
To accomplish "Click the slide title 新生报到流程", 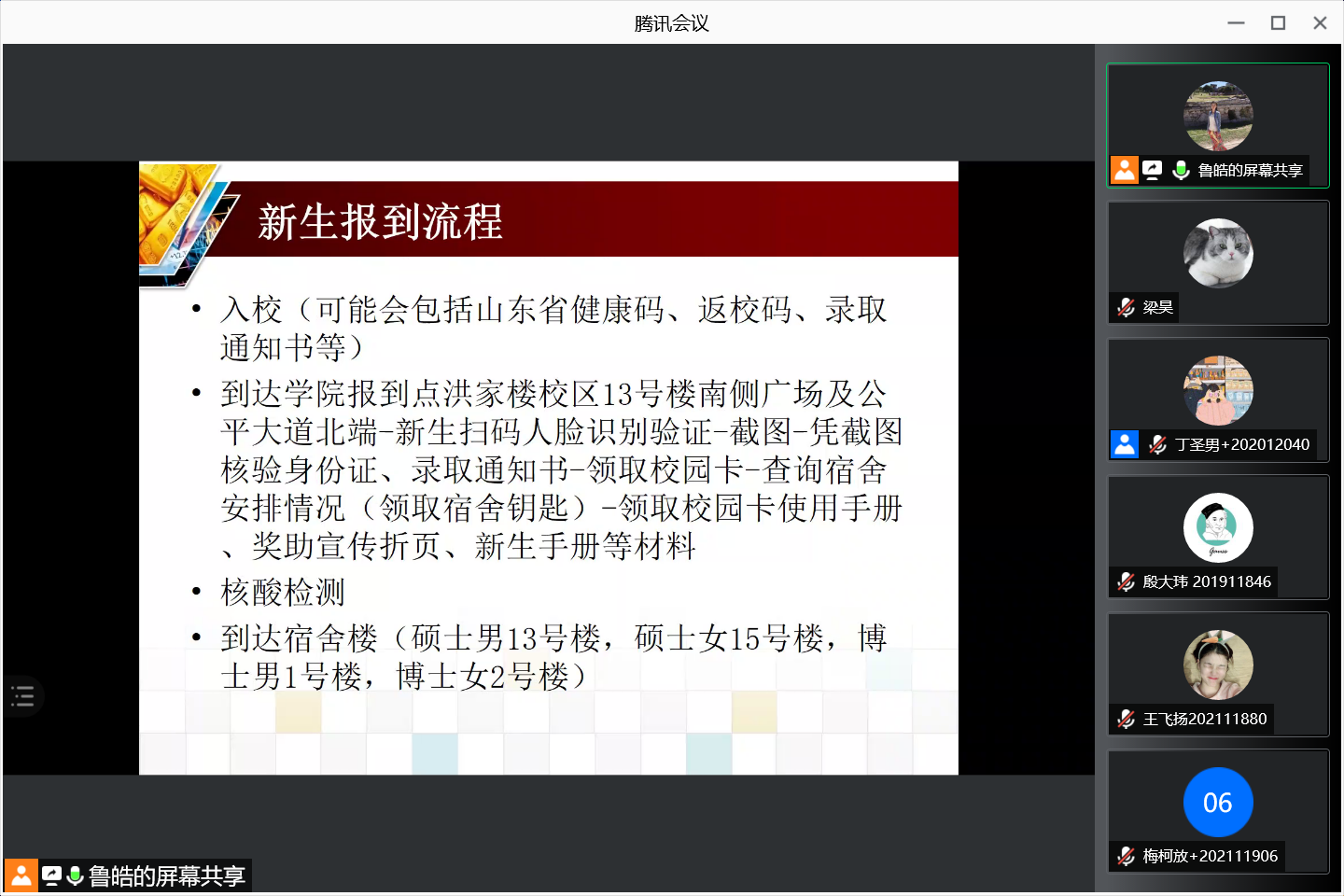I will tap(380, 222).
